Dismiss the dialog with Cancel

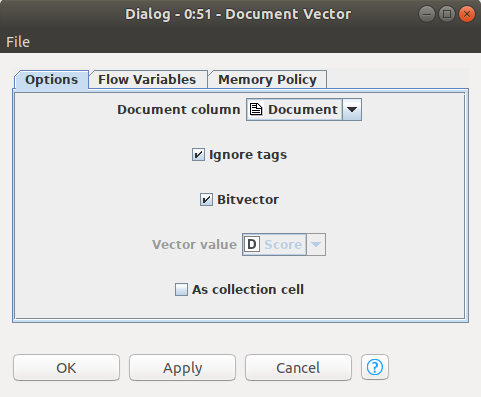tap(298, 368)
